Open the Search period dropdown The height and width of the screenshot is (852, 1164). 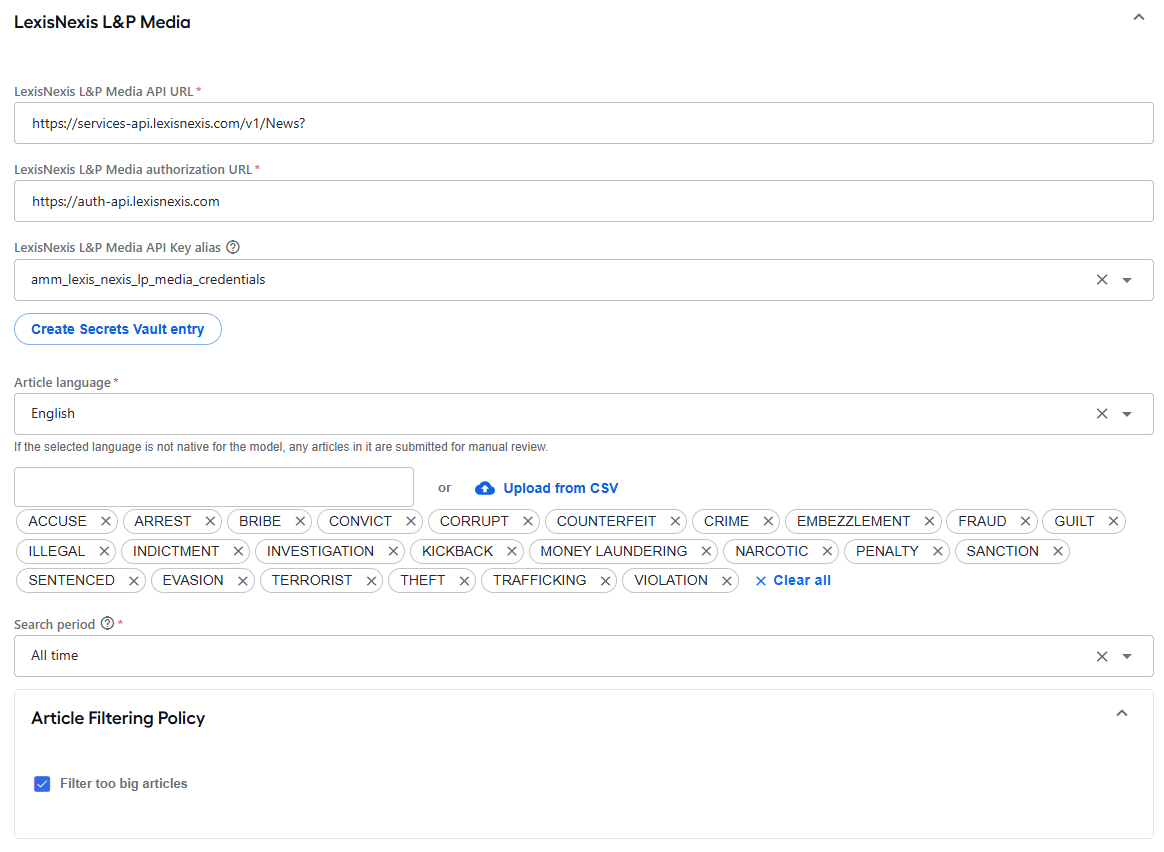tap(1127, 656)
